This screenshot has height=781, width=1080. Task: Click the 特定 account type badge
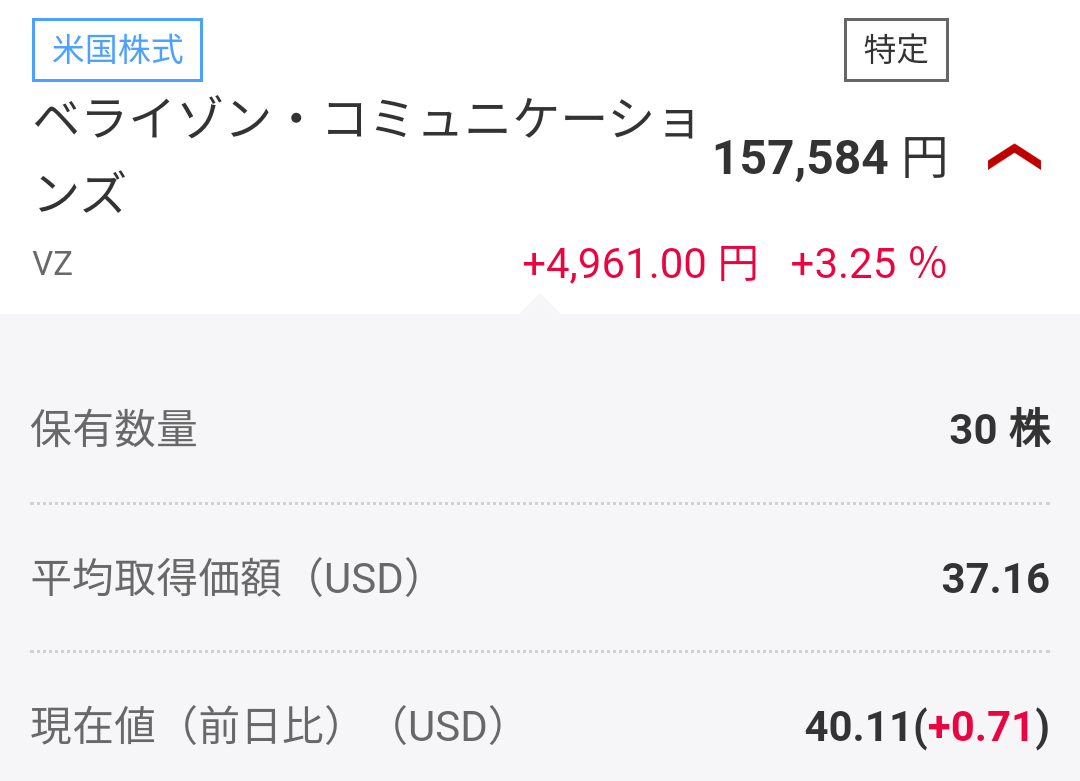coord(896,49)
